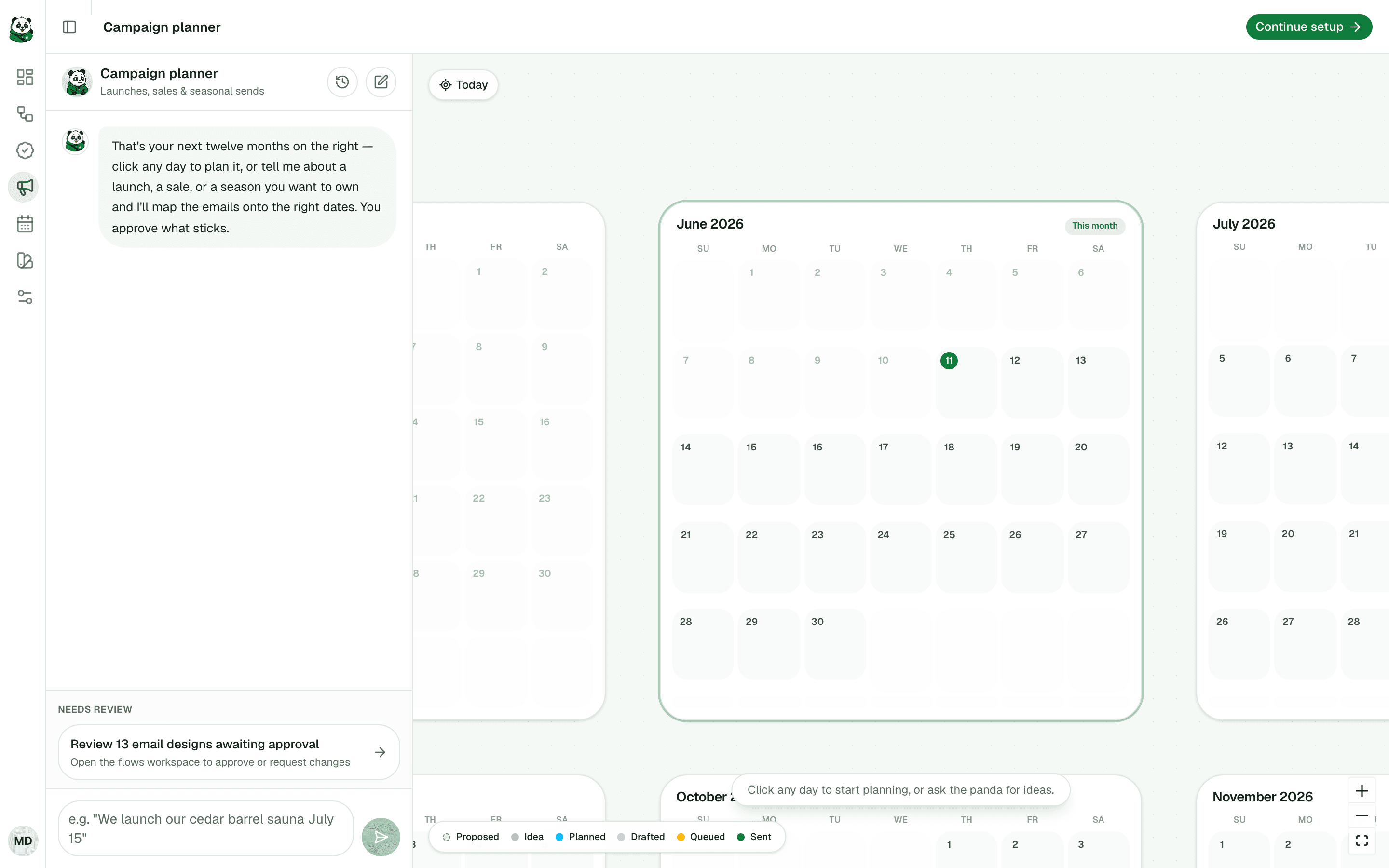The height and width of the screenshot is (868, 1389).
Task: Zoom out with the minus button
Action: [x=1362, y=816]
